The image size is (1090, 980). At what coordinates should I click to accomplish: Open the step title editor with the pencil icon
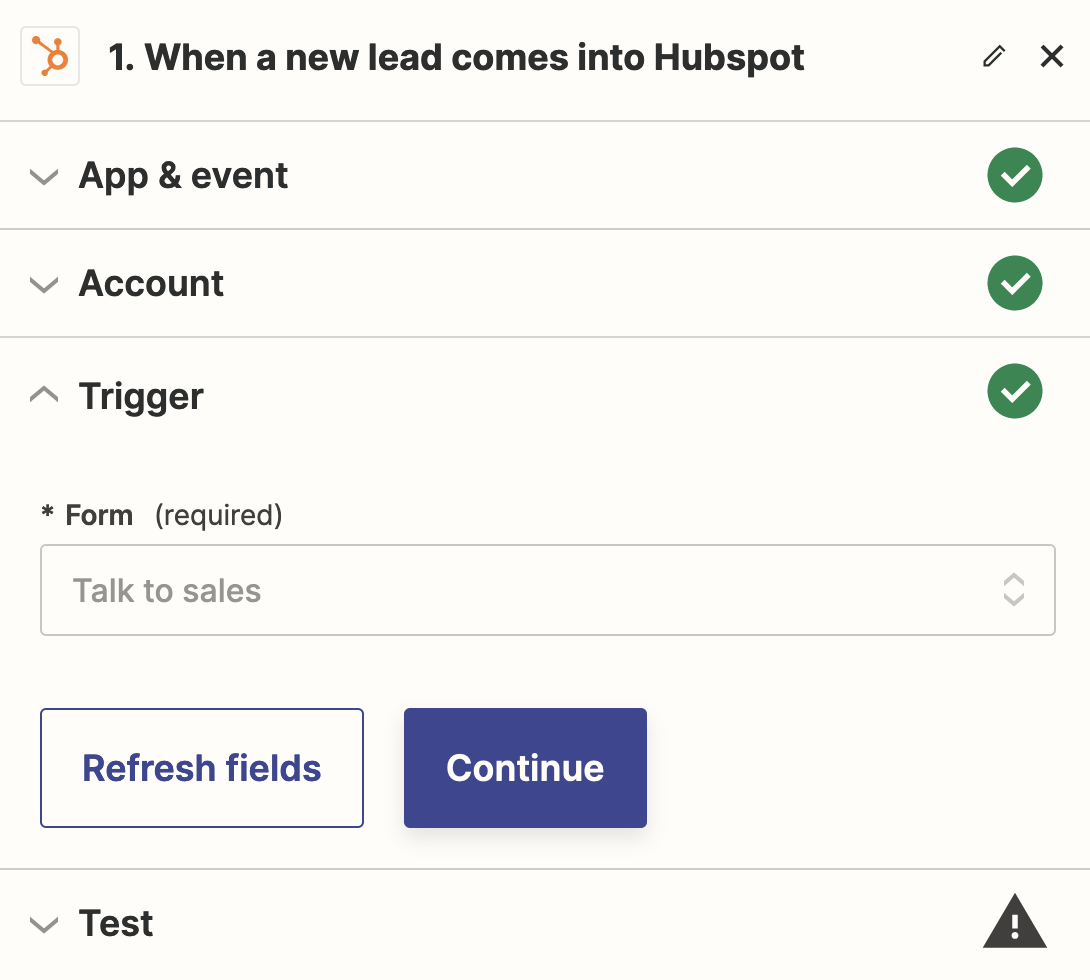[993, 57]
